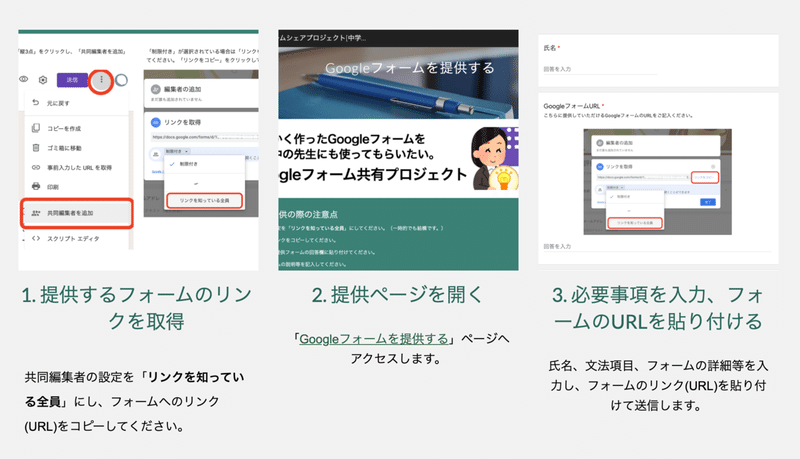Click the code icon beside スクリプト エディタ
This screenshot has height=459, width=800.
pyautogui.click(x=36, y=238)
